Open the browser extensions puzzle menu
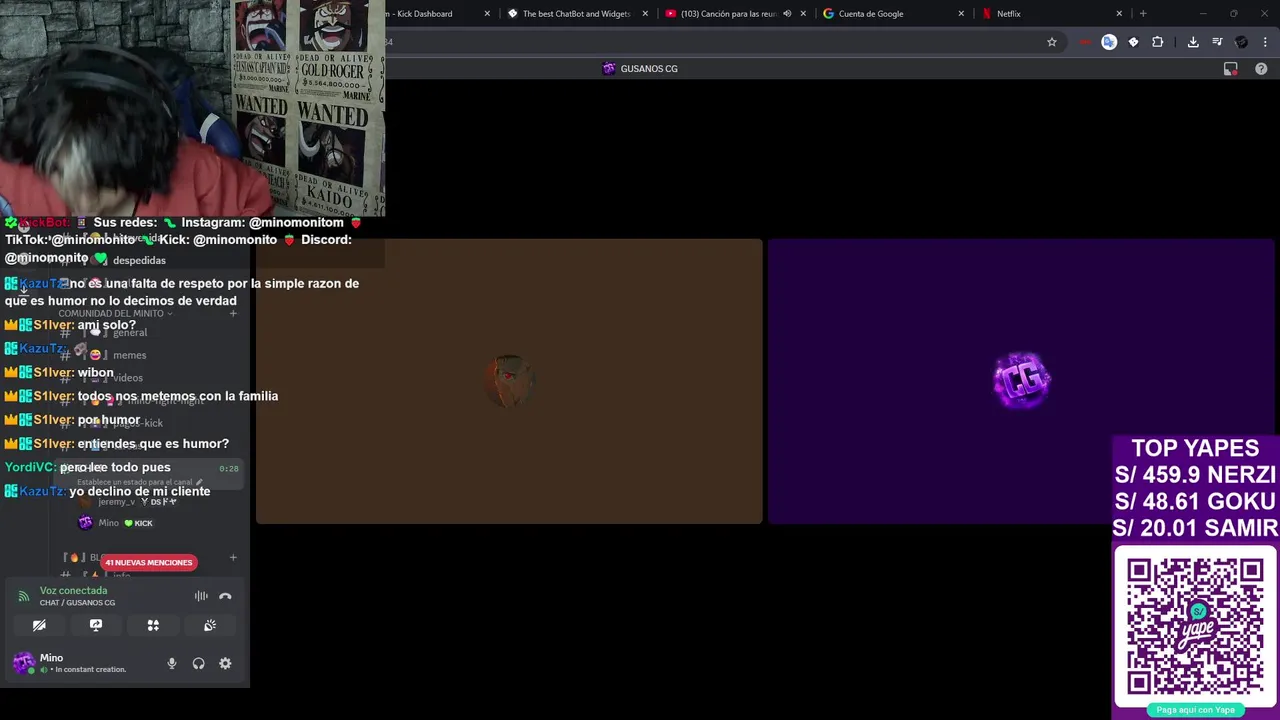 pyautogui.click(x=1158, y=42)
